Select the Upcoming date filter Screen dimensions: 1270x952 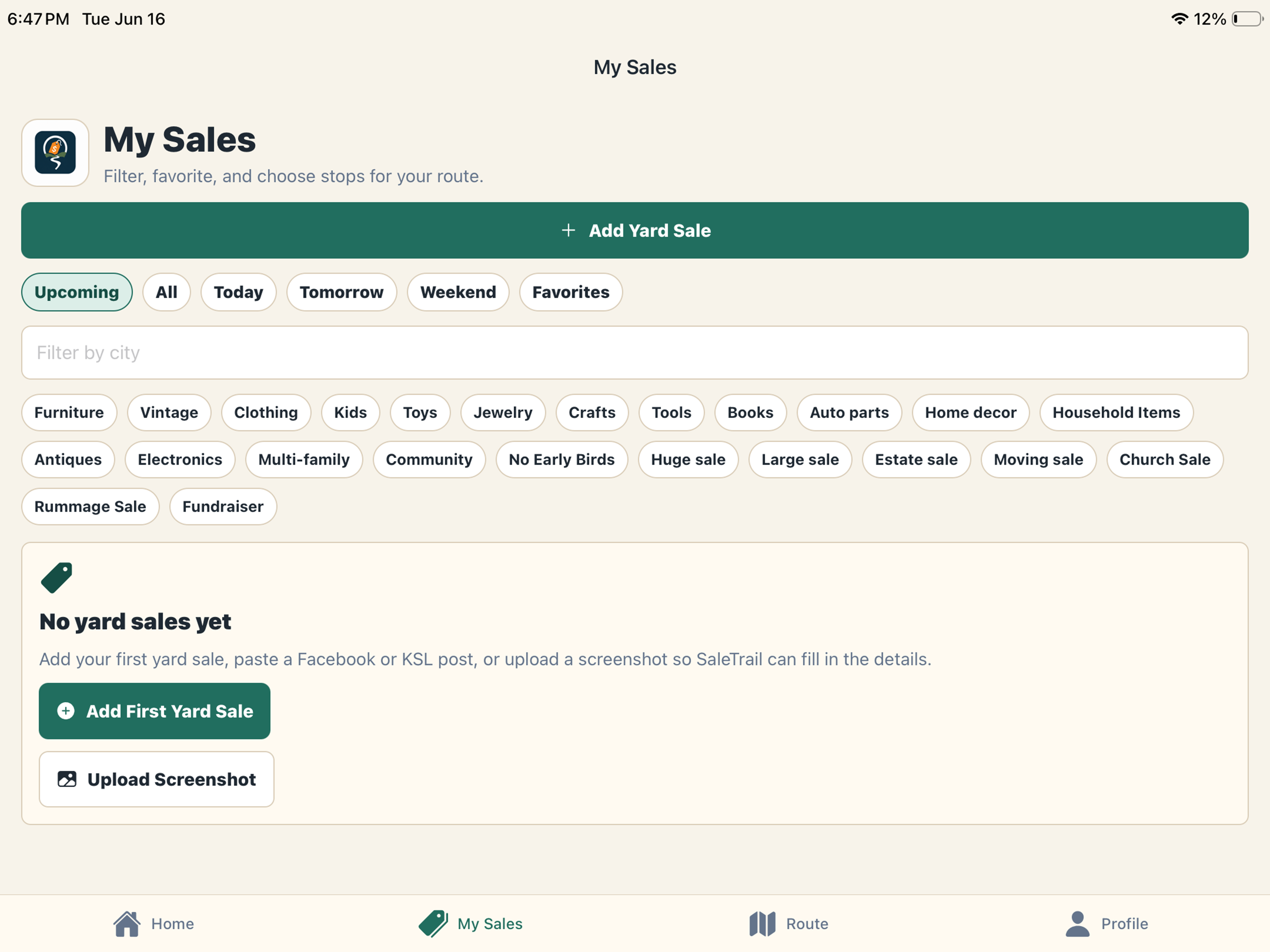77,291
